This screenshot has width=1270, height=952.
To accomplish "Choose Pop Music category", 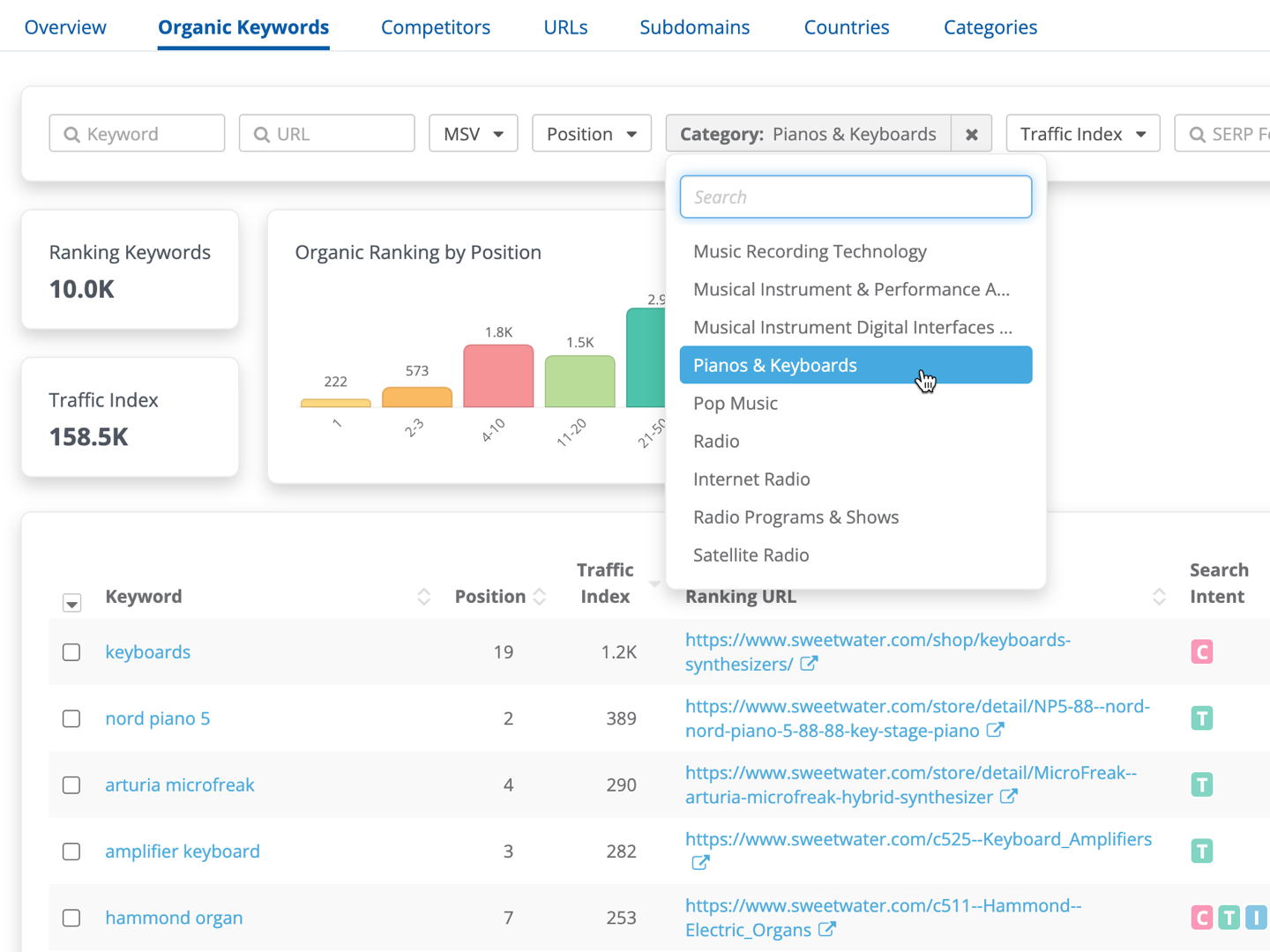I will click(x=855, y=403).
